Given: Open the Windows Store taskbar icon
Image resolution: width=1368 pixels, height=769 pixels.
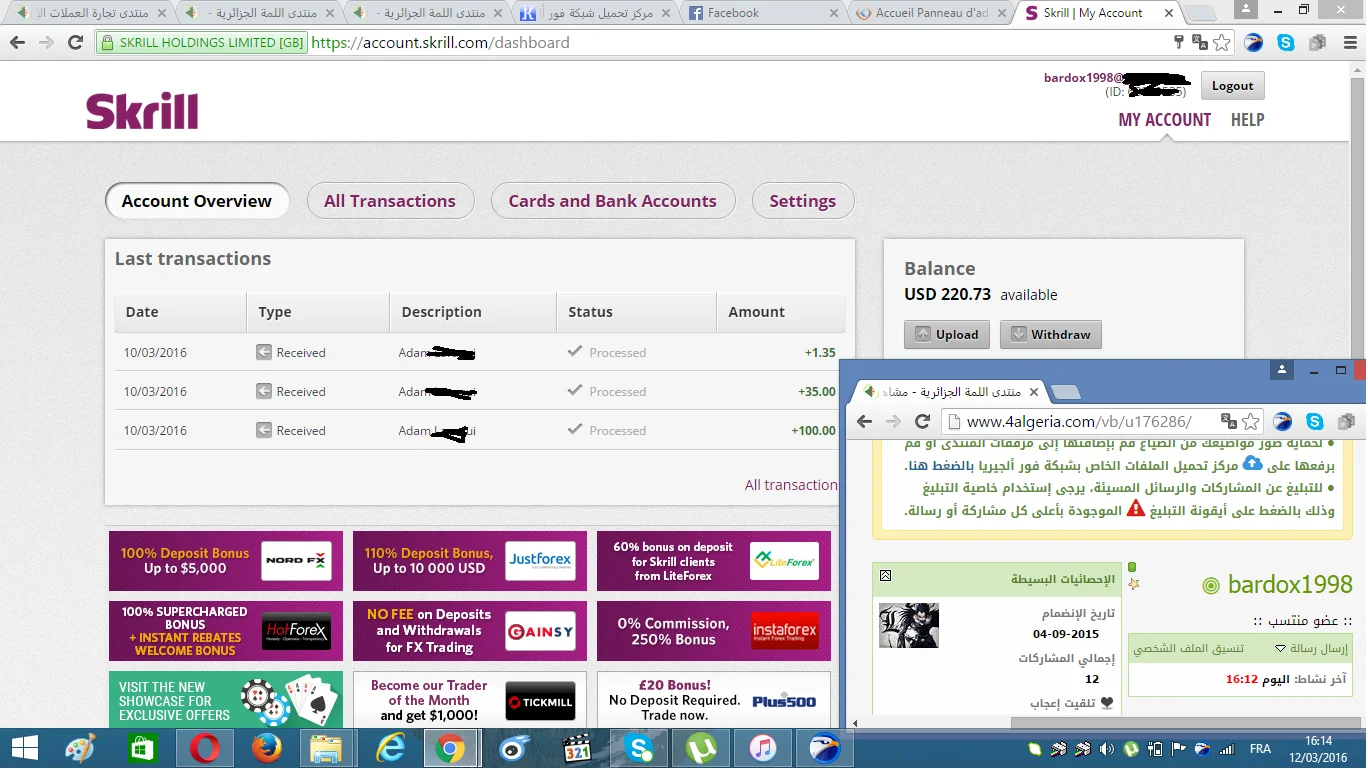Looking at the screenshot, I should [x=143, y=748].
